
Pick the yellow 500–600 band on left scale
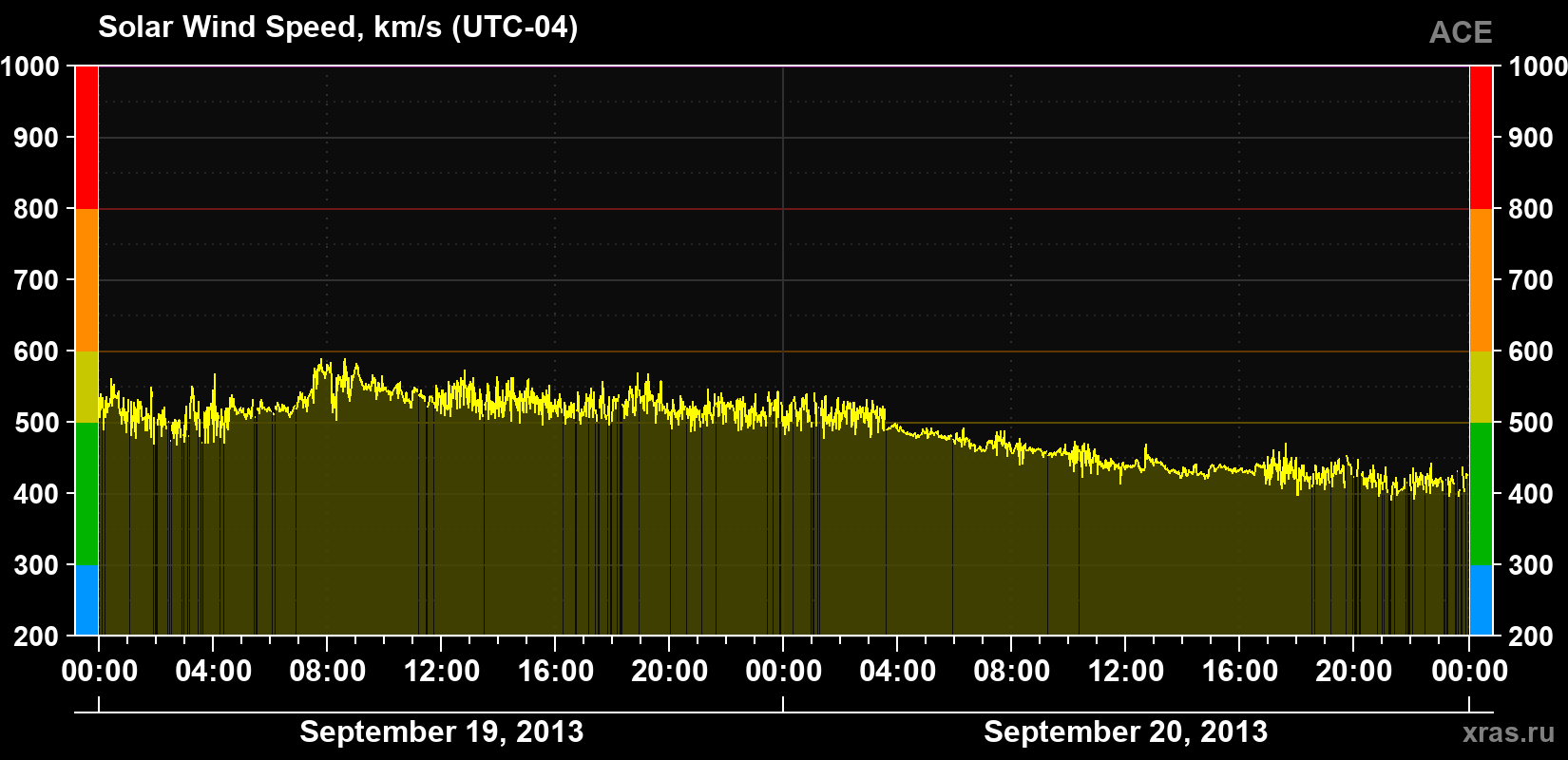(x=86, y=387)
